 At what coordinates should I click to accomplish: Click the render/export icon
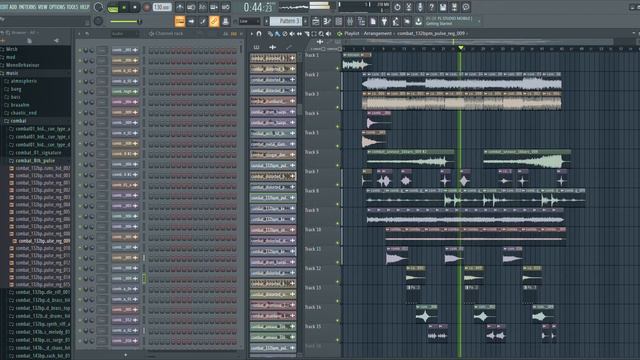tap(454, 7)
